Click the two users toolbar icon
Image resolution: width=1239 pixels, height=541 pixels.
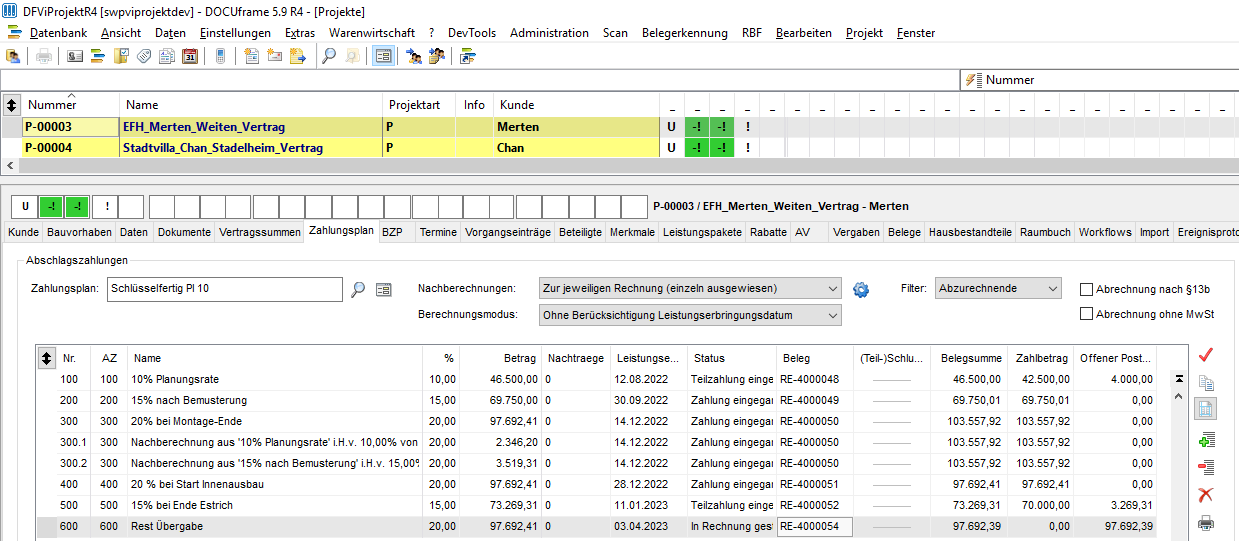[x=414, y=56]
